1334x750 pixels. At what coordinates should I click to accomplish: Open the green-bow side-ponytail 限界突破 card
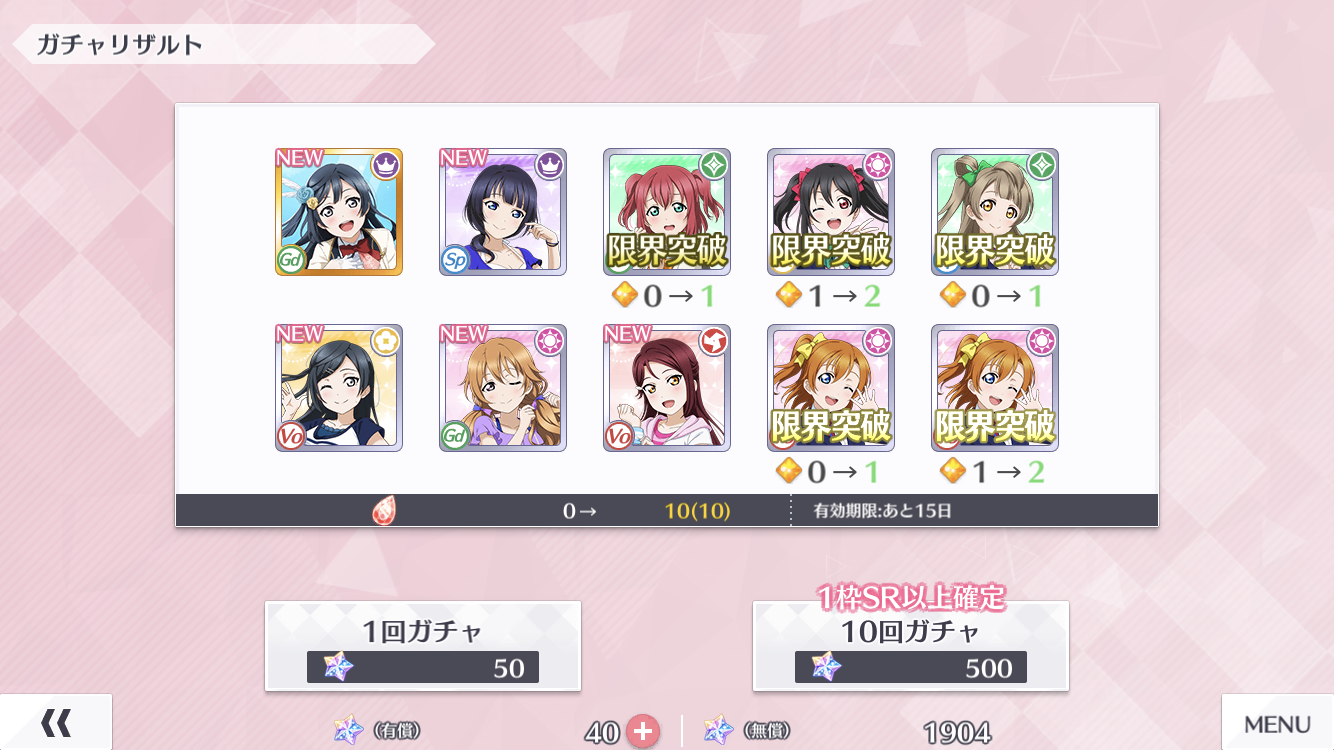(x=995, y=212)
